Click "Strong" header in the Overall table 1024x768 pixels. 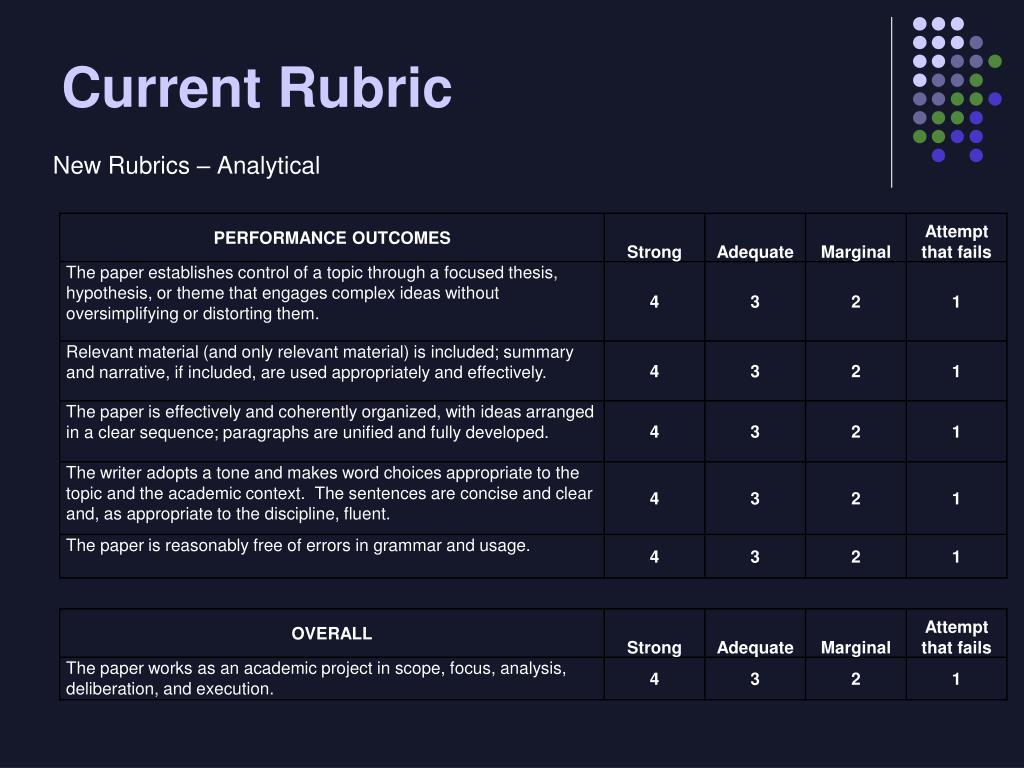click(654, 648)
